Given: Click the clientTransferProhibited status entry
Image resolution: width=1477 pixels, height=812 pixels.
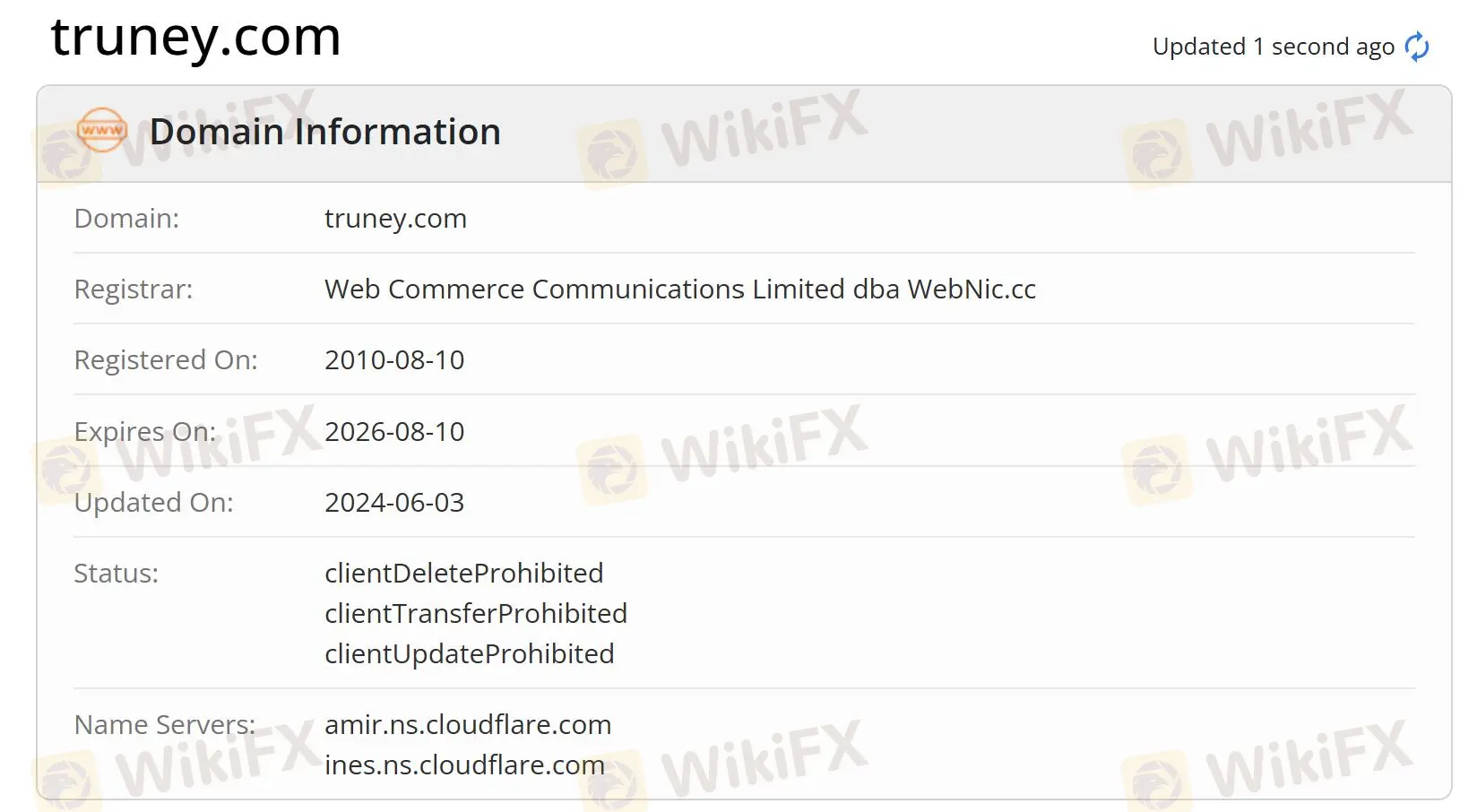Looking at the screenshot, I should [476, 613].
